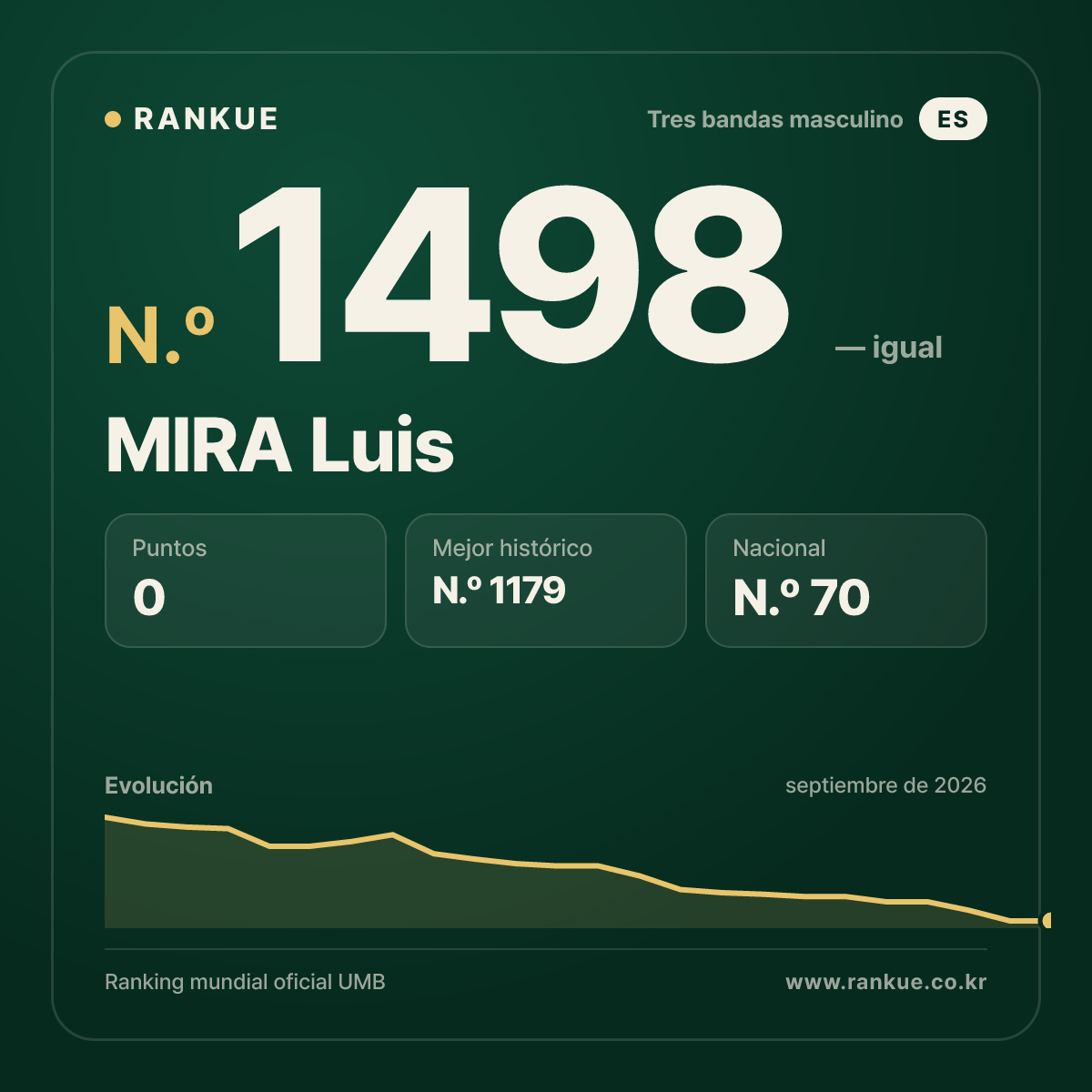Click the big rank number 1498

[512, 274]
